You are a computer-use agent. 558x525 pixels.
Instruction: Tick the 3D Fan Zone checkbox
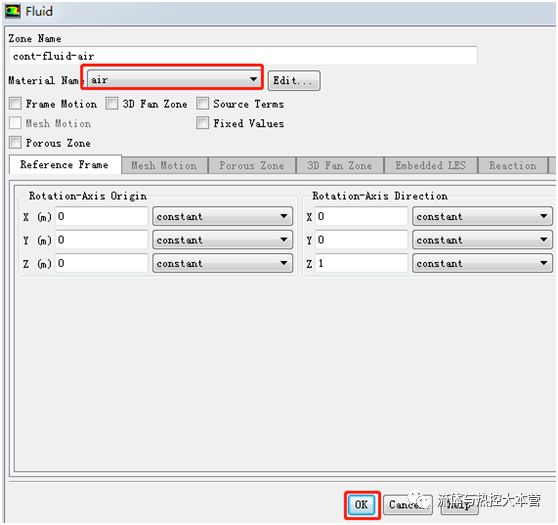[112, 104]
